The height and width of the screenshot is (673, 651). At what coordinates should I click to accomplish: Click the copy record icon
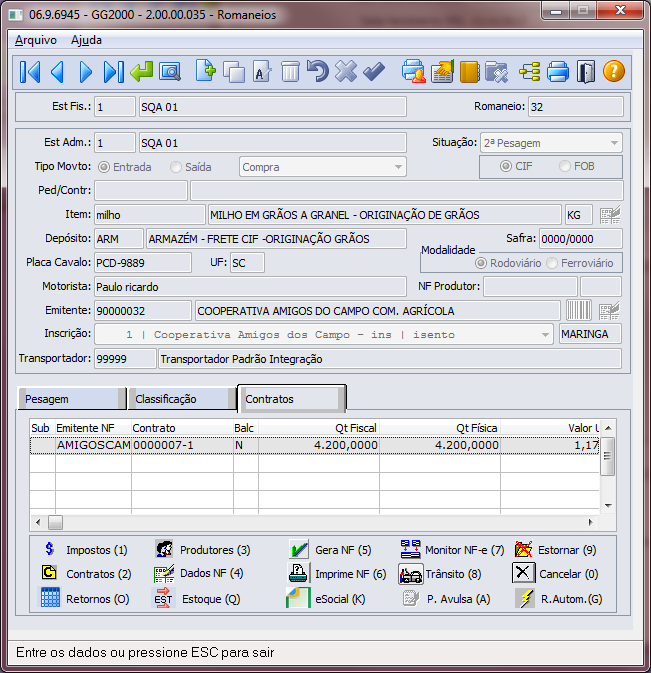pos(234,72)
